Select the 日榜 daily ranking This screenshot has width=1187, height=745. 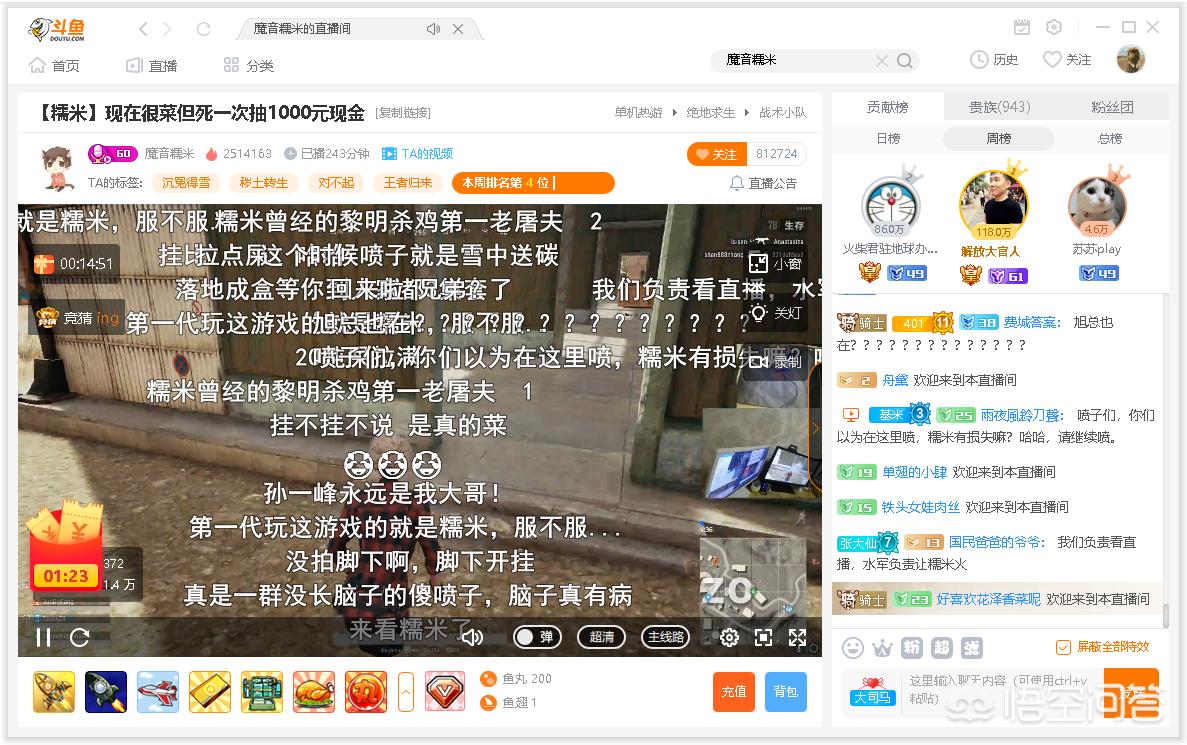click(x=888, y=139)
